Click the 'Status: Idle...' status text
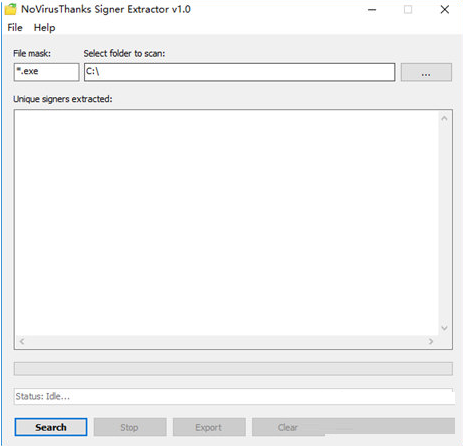 [43, 396]
